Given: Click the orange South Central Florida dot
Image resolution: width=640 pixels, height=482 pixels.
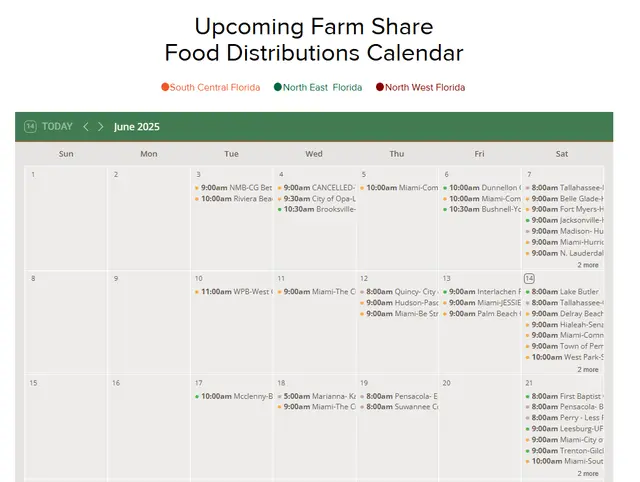Looking at the screenshot, I should [165, 87].
